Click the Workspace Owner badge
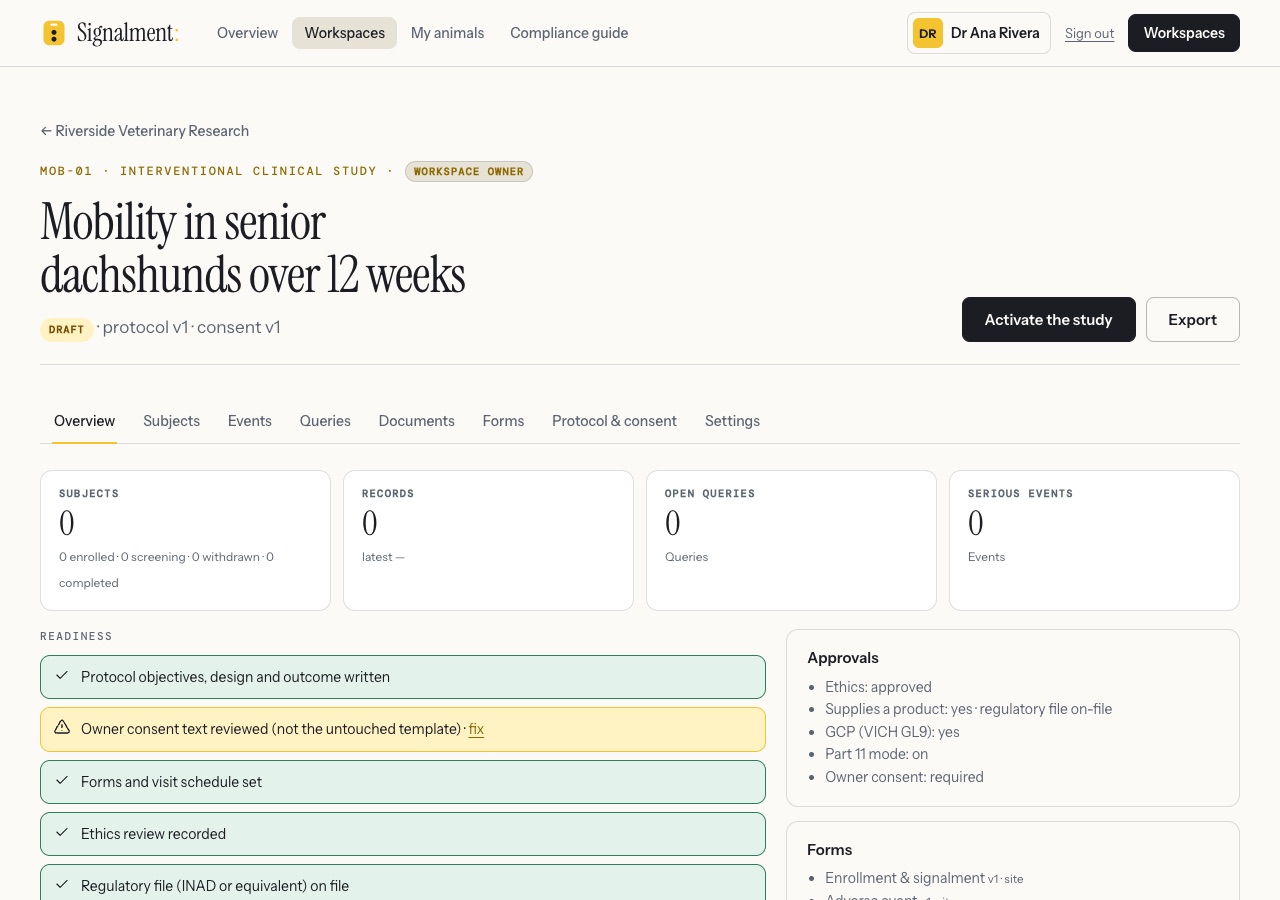Screen dimensions: 1280x900 point(469,171)
